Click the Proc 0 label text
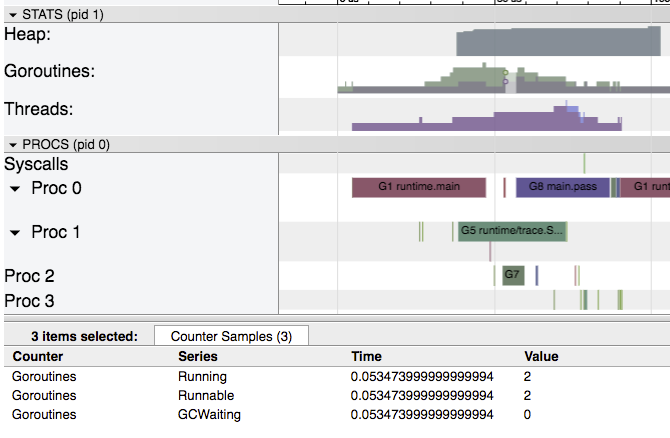670x438 pixels. click(x=56, y=188)
